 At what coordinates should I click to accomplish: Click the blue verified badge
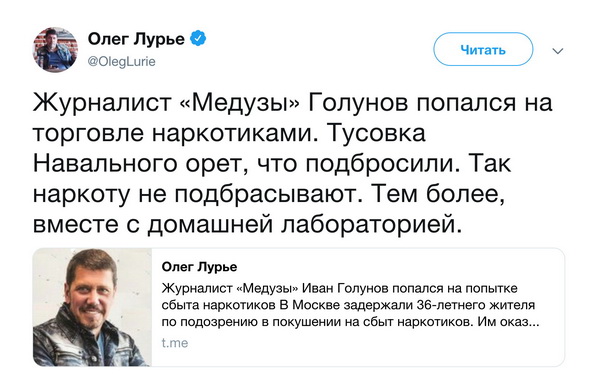pos(198,39)
